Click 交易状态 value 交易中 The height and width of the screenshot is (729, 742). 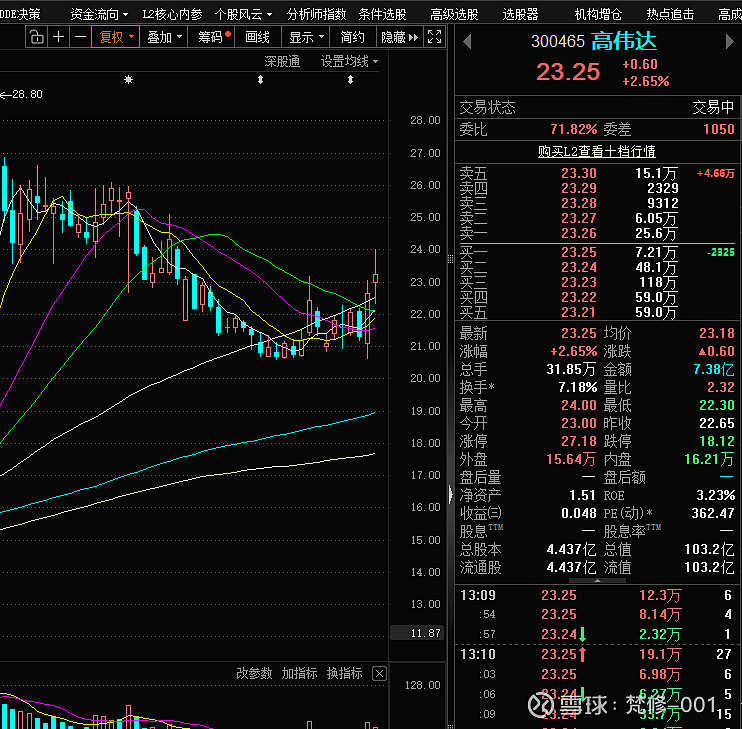click(x=713, y=107)
